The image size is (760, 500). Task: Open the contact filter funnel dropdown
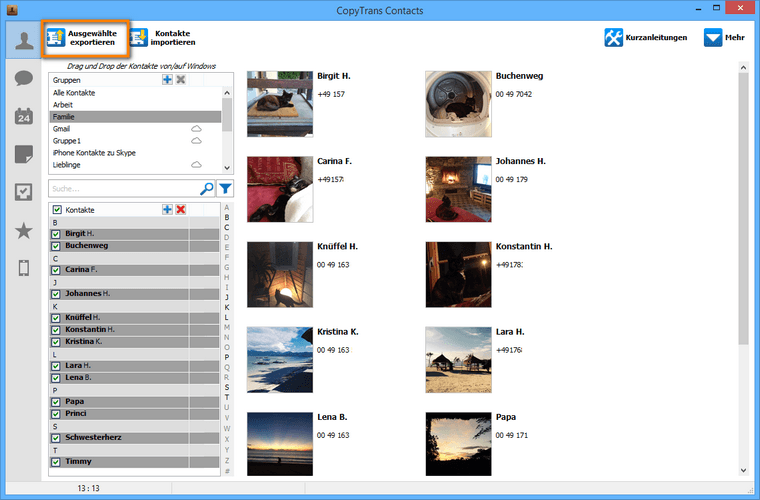click(x=225, y=188)
